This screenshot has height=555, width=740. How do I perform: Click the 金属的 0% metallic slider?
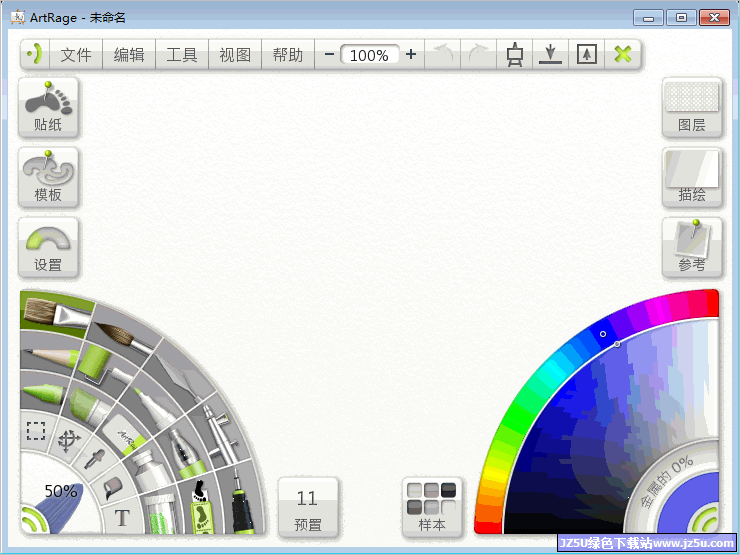coord(665,484)
